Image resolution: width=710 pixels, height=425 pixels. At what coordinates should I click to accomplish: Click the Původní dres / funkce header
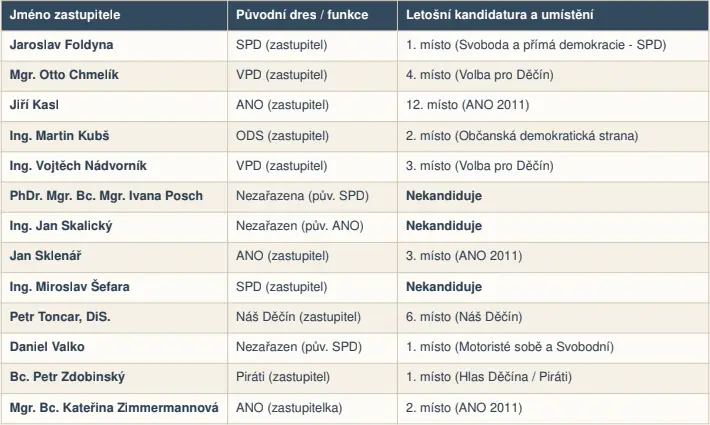pos(302,15)
